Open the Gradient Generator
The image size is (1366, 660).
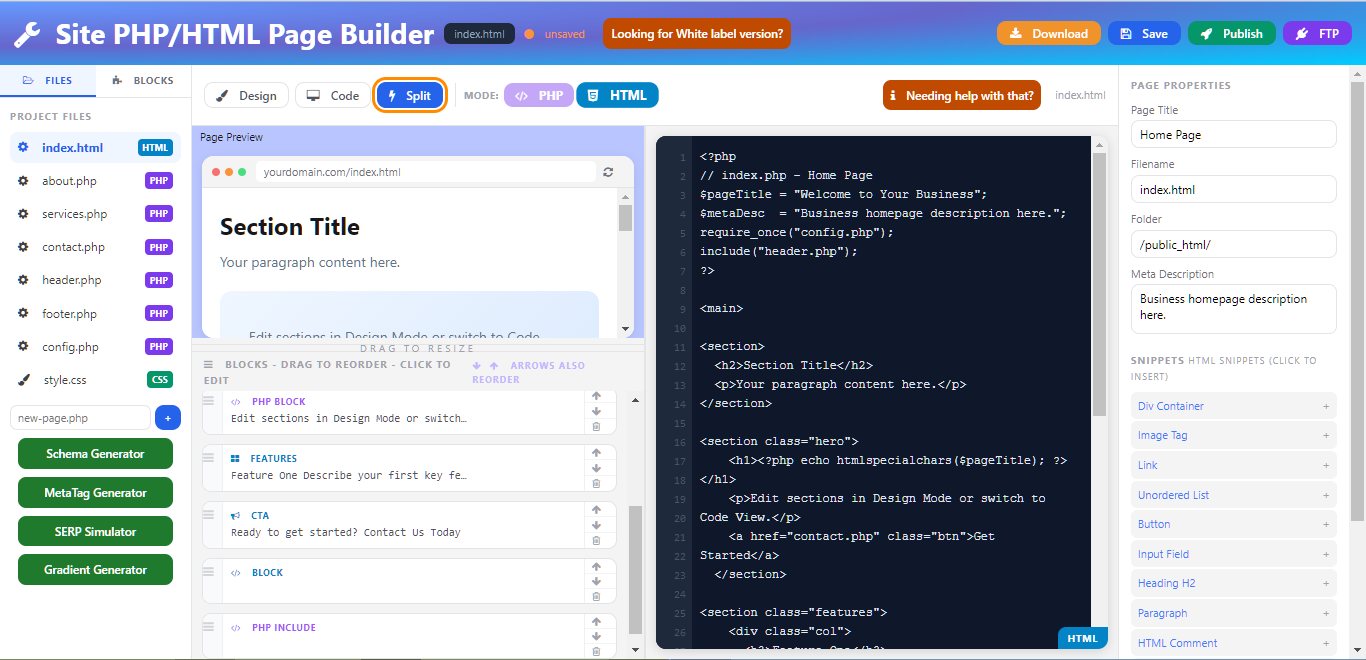tap(95, 570)
